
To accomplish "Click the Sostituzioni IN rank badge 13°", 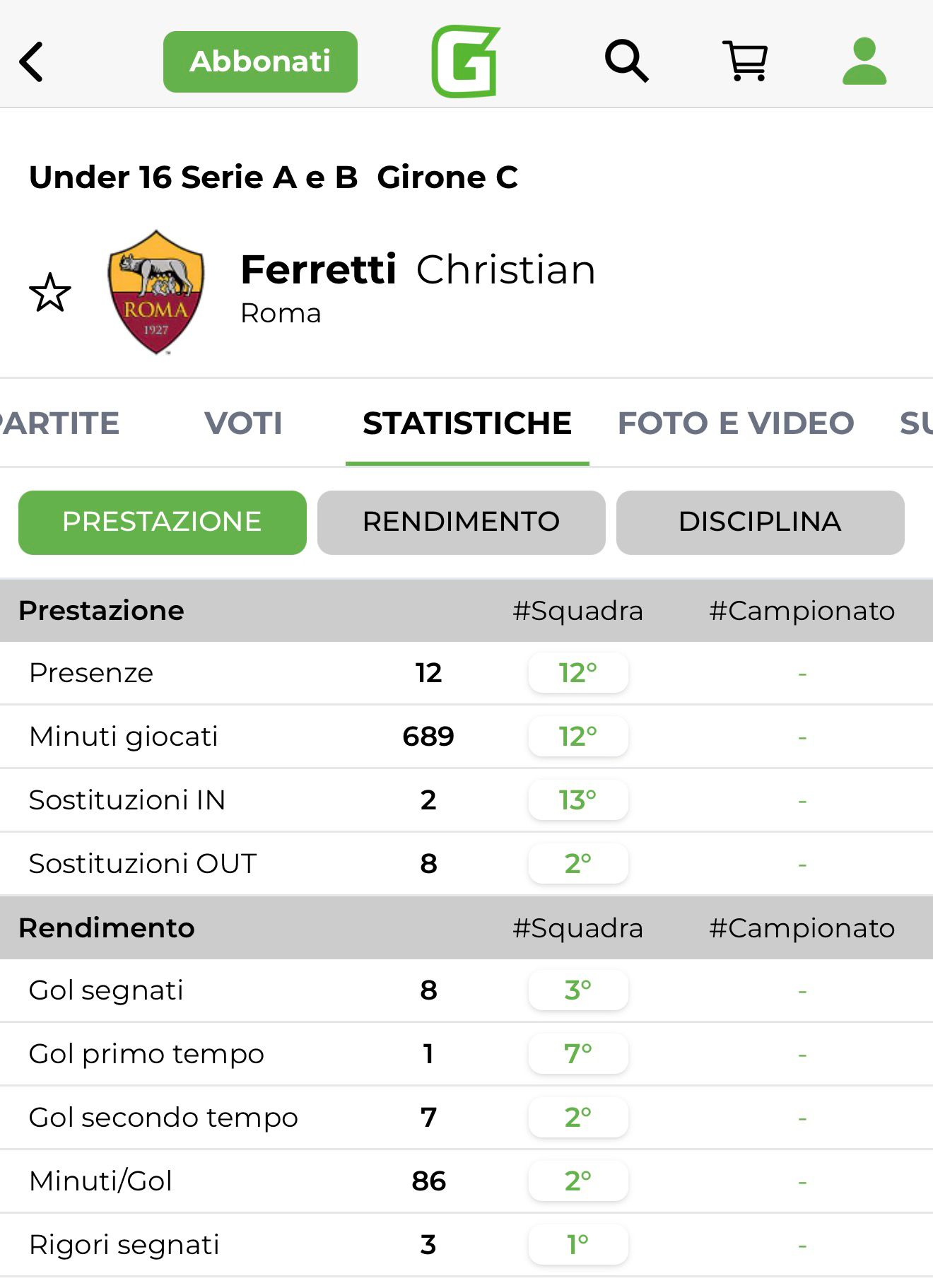I will pyautogui.click(x=577, y=800).
